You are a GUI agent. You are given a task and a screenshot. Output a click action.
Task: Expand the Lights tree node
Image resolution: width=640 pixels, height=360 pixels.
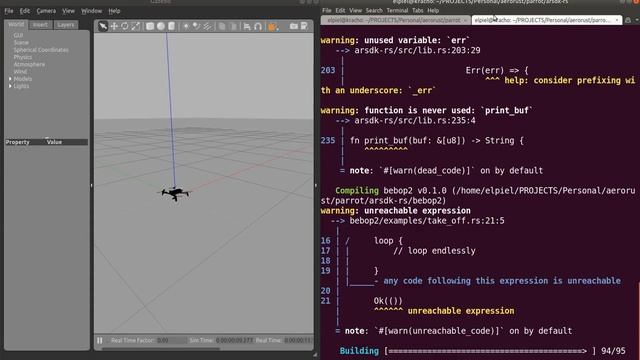[10, 86]
